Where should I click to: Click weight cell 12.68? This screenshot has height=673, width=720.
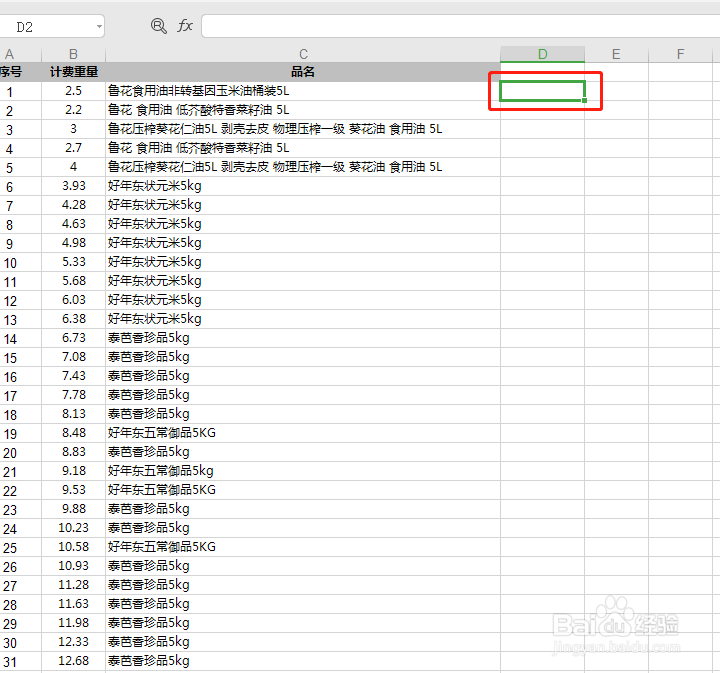pyautogui.click(x=73, y=661)
